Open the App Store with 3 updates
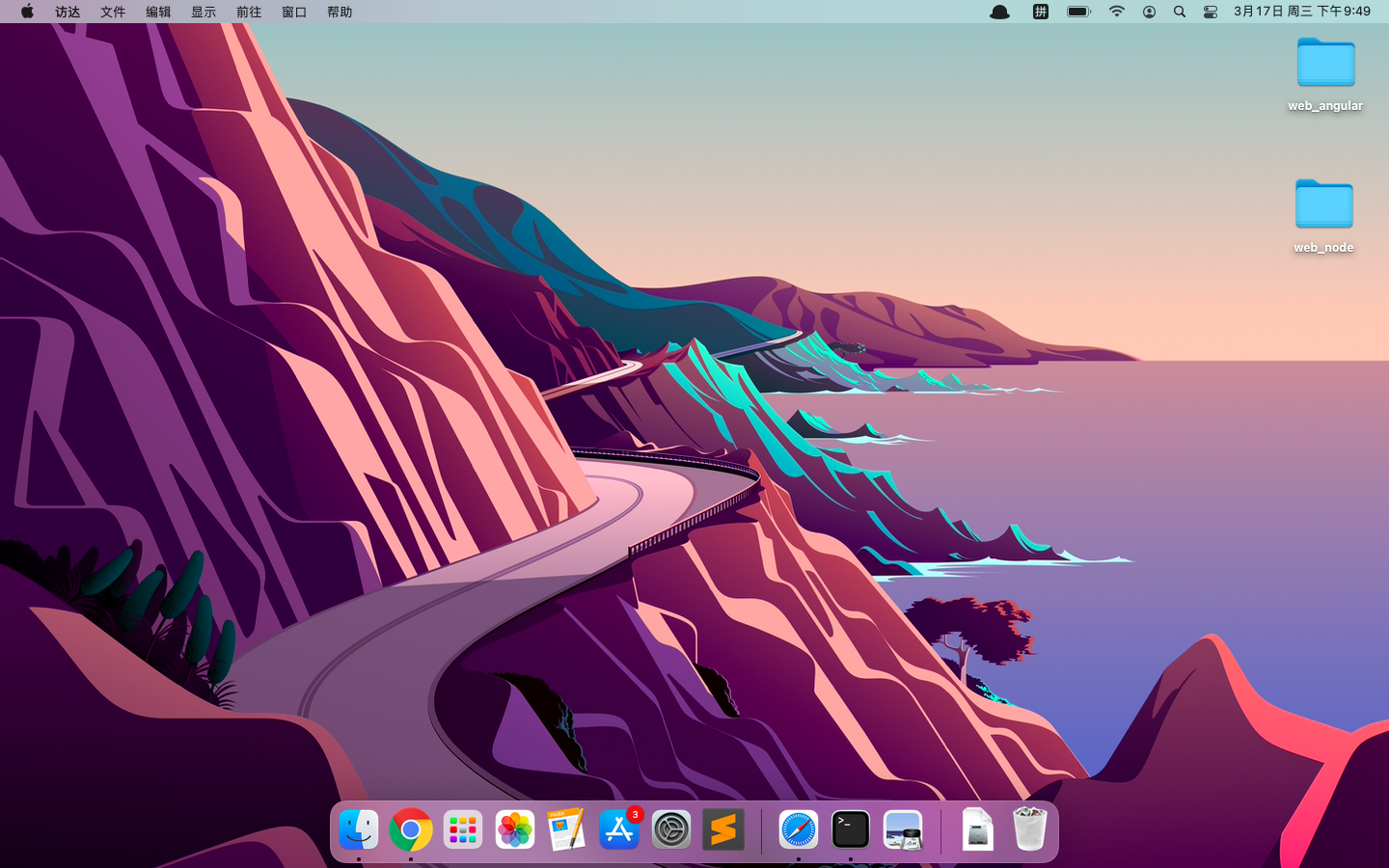The image size is (1389, 868). coord(619,829)
